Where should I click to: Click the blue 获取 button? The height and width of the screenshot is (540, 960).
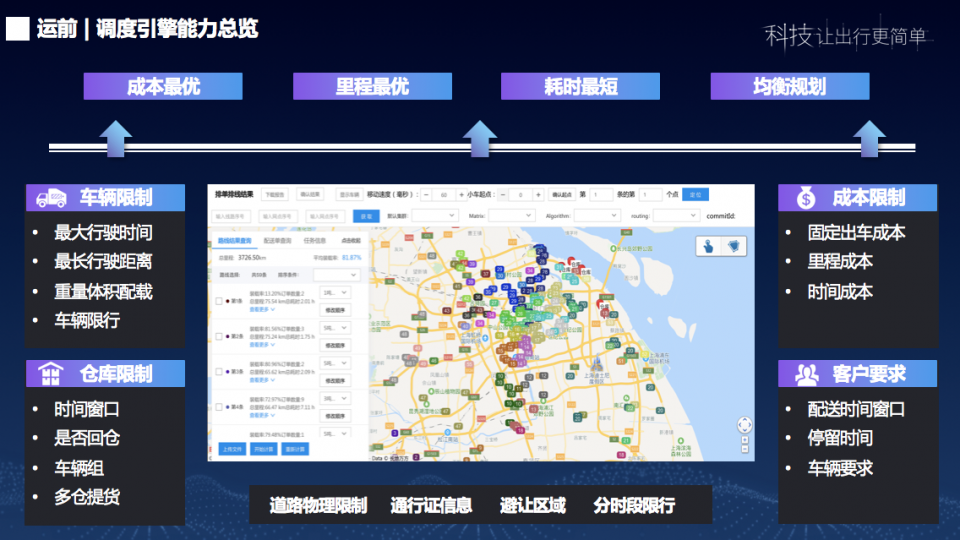[366, 216]
